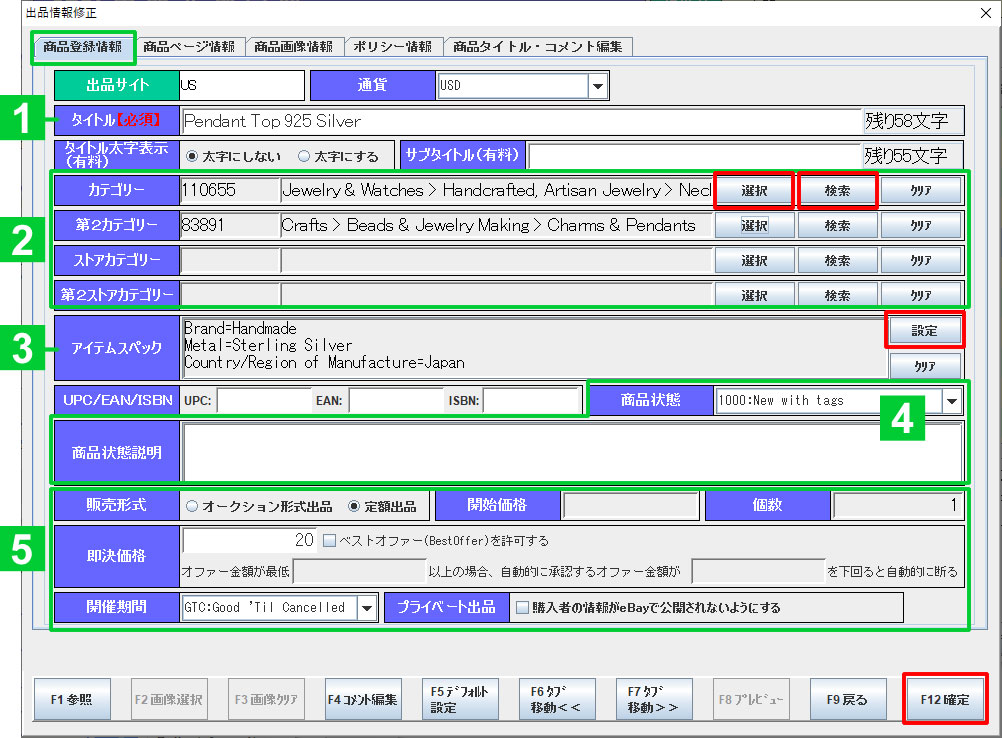Click 選択 button in カテゴリー row
The height and width of the screenshot is (738, 1002).
point(754,190)
